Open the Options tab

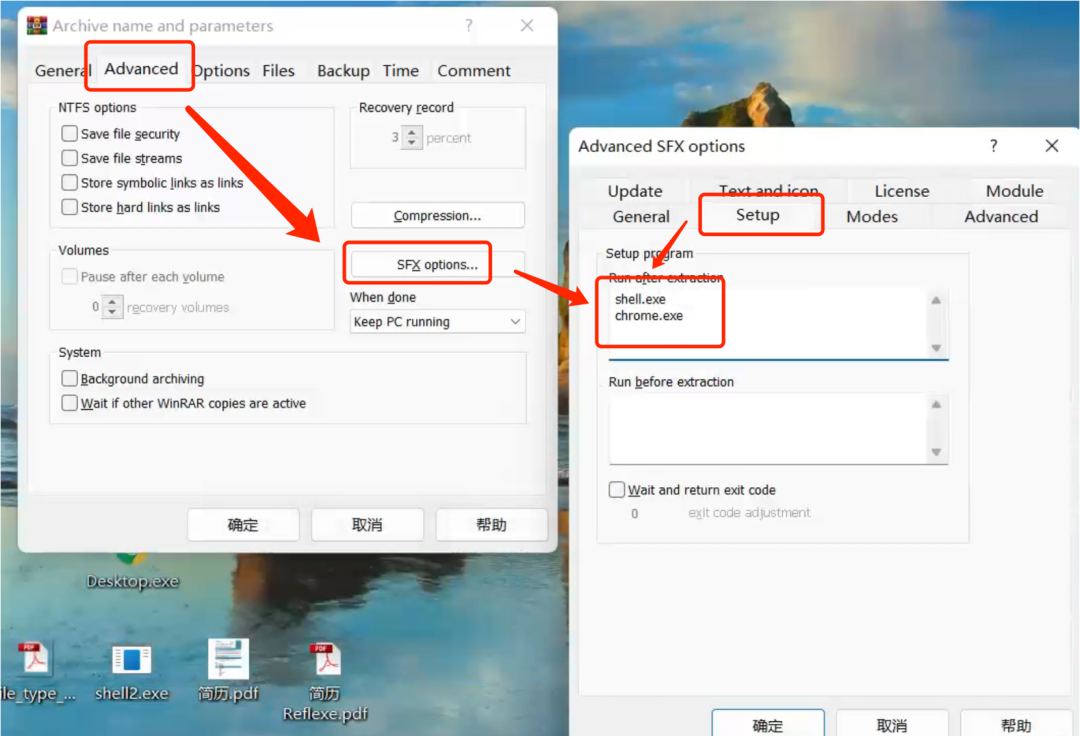point(220,70)
